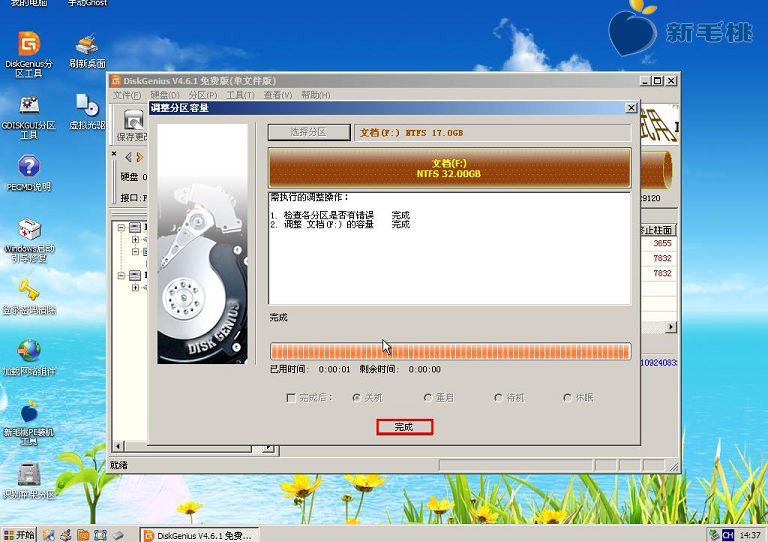The height and width of the screenshot is (542, 768).
Task: Click the 保存更改 toolbar icon in DiskGenius
Action: [133, 126]
